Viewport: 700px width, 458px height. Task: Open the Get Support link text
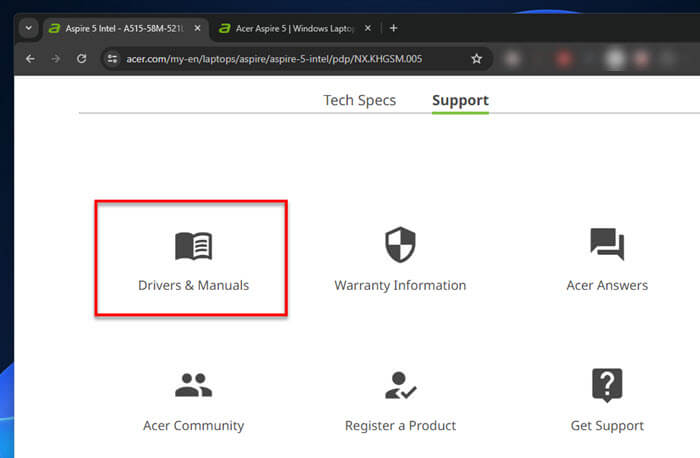(x=607, y=425)
